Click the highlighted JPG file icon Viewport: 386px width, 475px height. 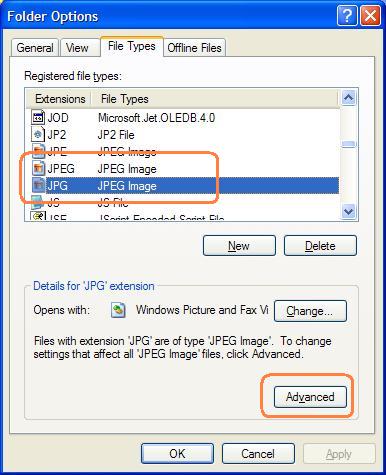click(x=38, y=185)
